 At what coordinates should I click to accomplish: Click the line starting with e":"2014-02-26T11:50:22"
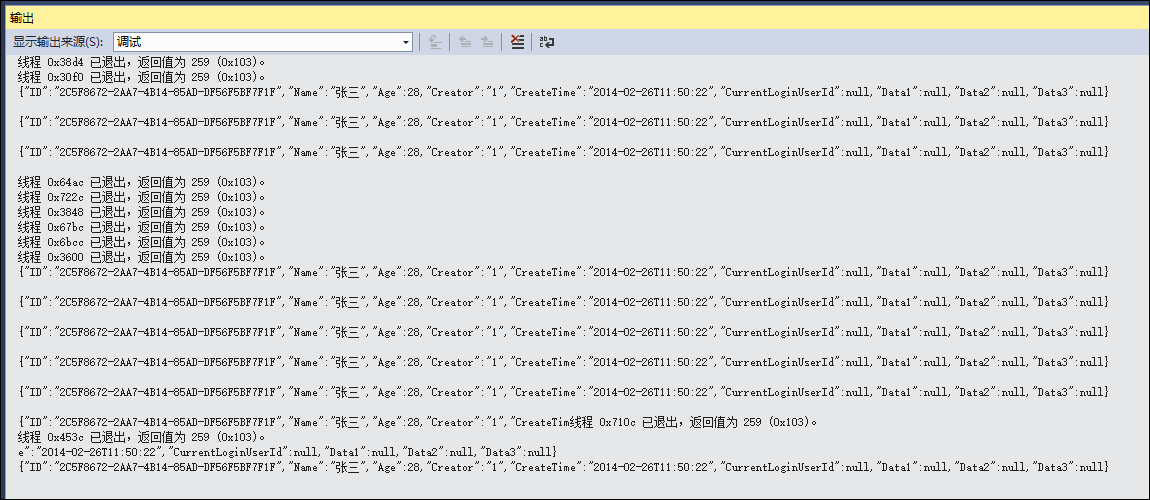pyautogui.click(x=288, y=452)
